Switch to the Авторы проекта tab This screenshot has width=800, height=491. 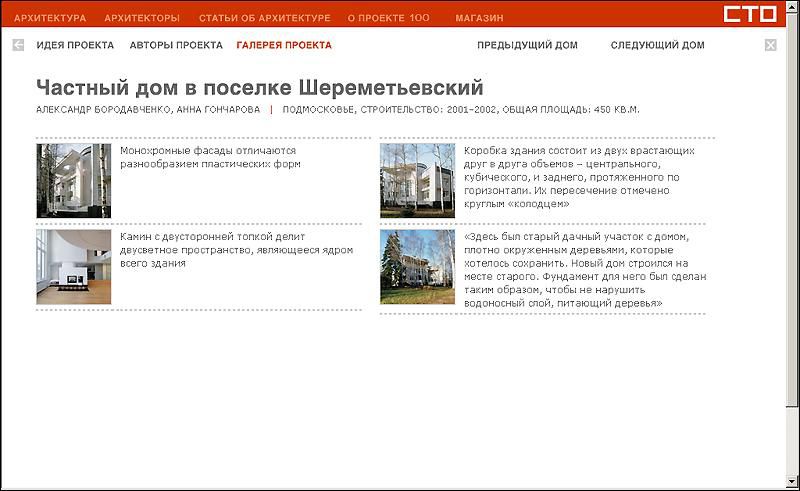coord(175,45)
